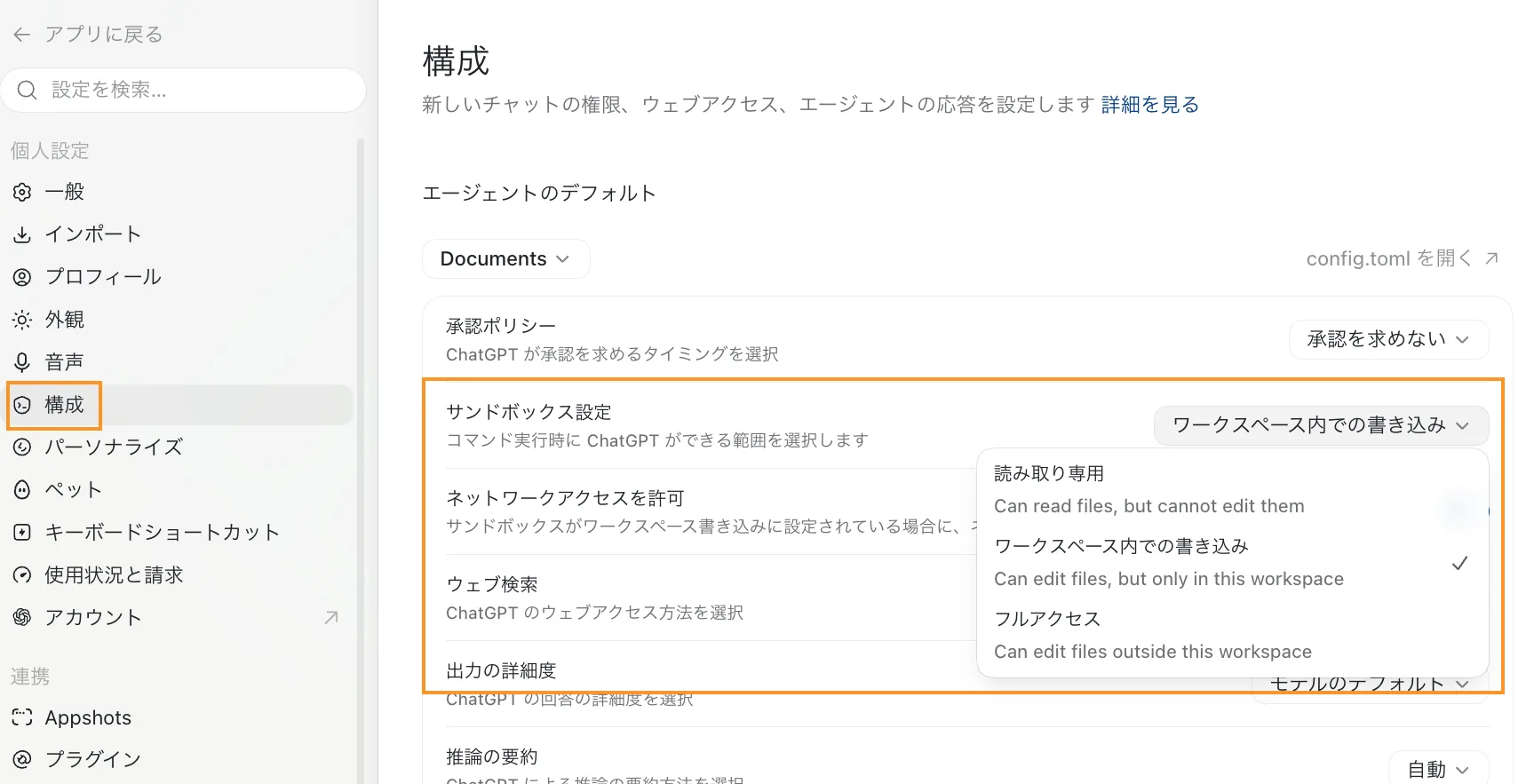Click the OpenAI logo icon next to アカウント

[22, 618]
